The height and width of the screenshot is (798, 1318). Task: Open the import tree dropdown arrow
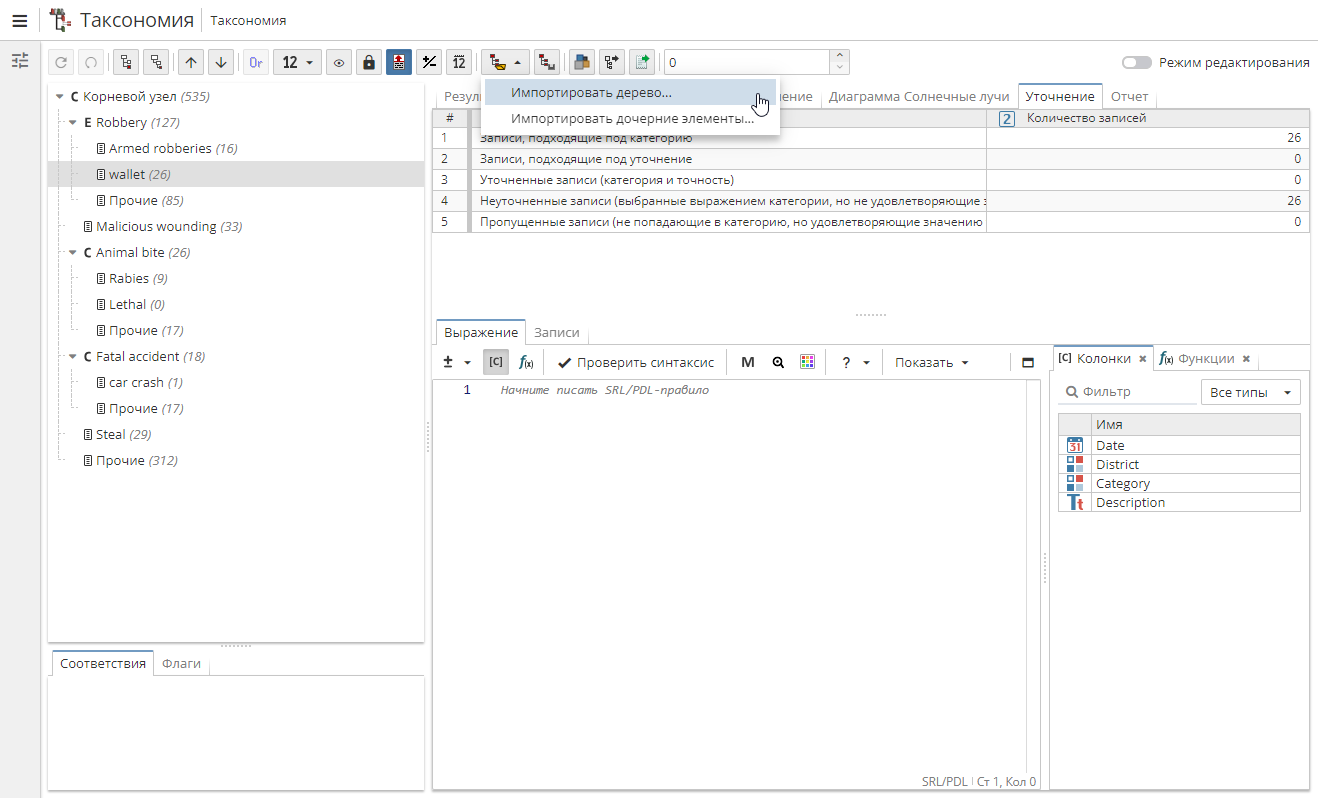[518, 62]
